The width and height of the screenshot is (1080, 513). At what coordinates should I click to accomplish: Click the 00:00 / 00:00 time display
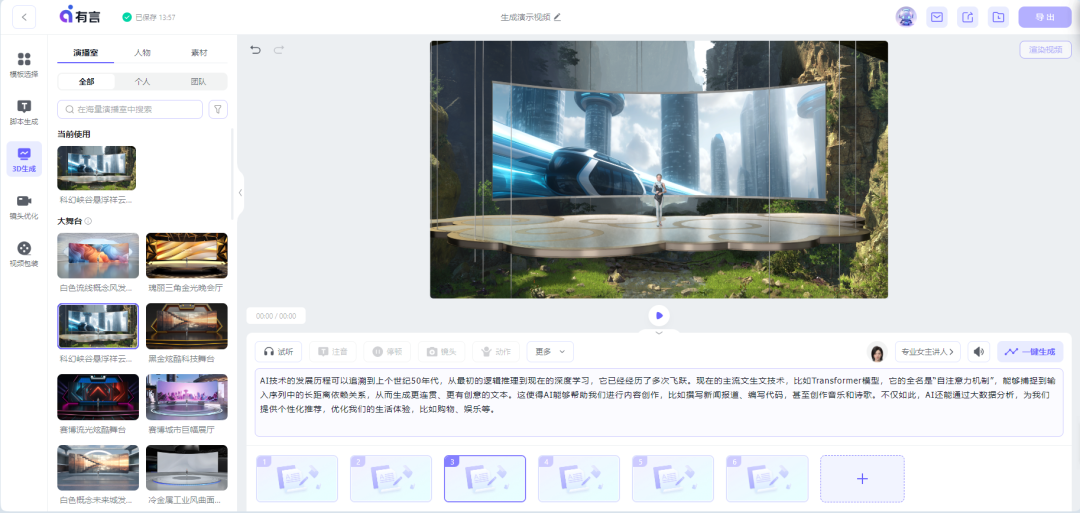pos(276,316)
